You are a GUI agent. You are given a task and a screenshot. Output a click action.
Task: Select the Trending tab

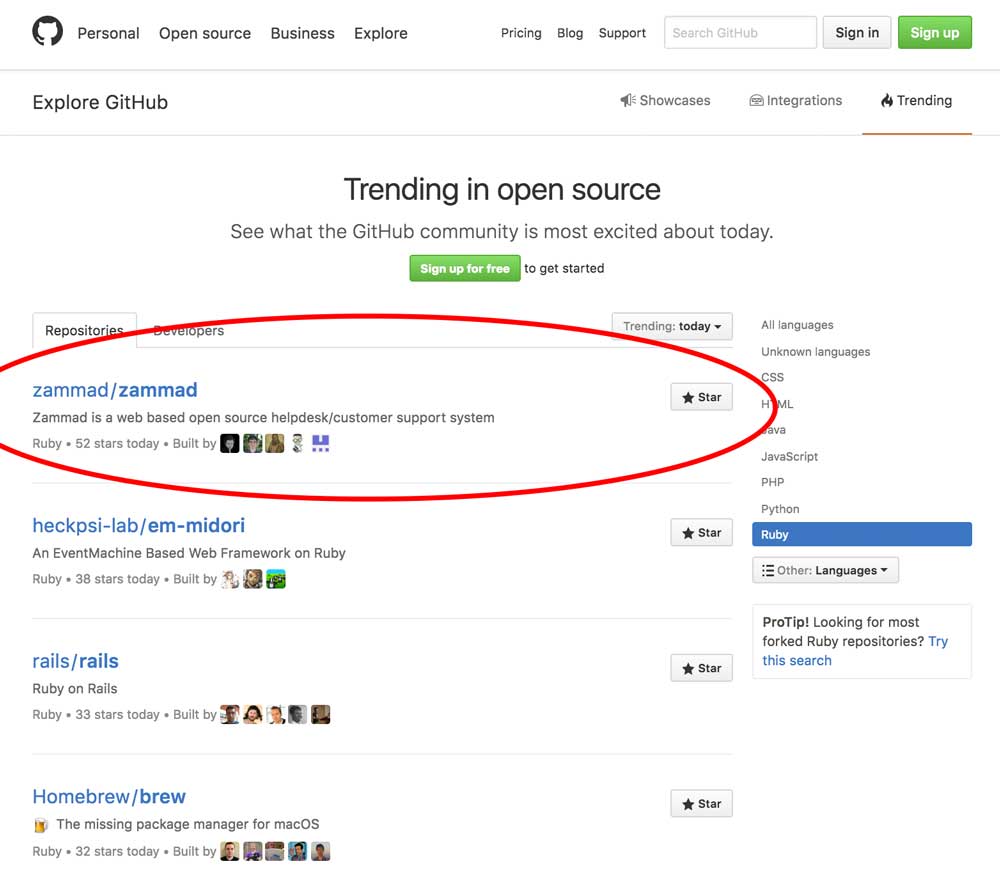click(x=916, y=100)
